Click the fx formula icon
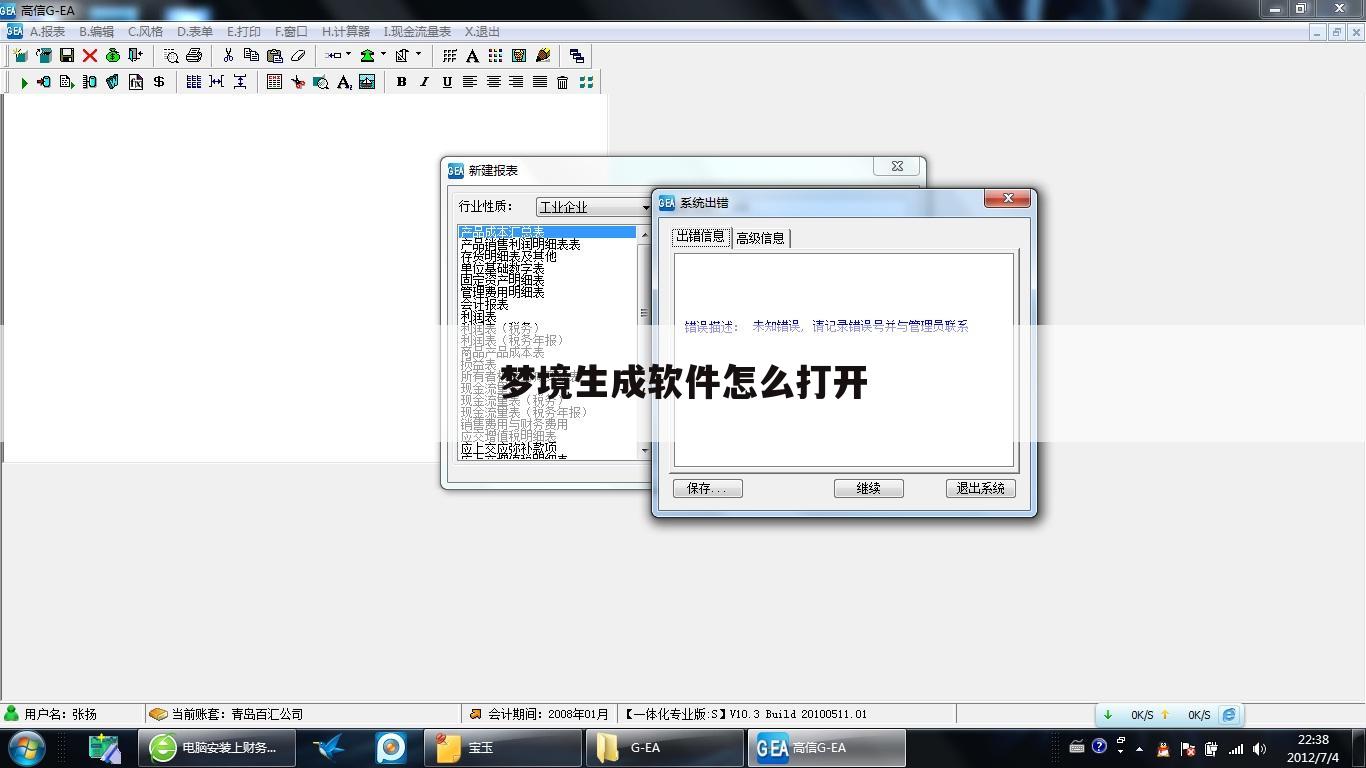The height and width of the screenshot is (768, 1366). 136,82
